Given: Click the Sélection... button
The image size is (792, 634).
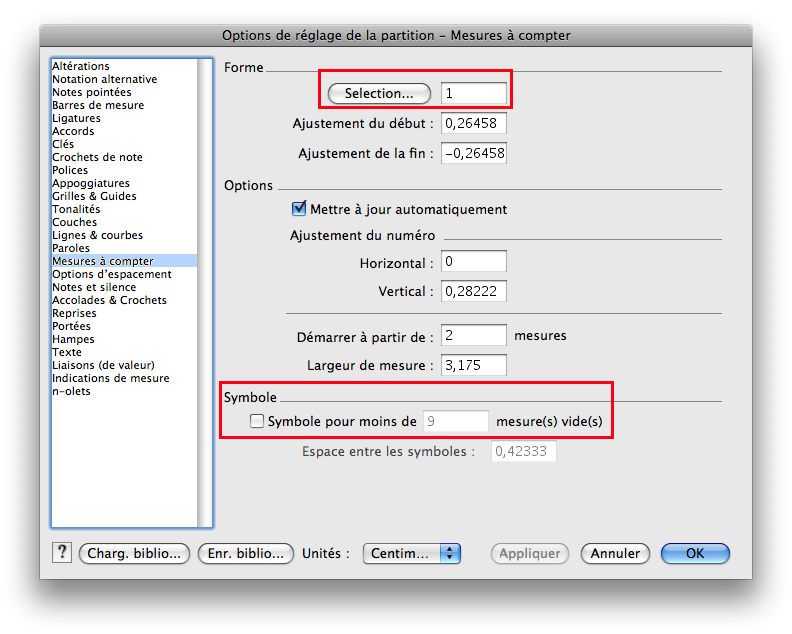Looking at the screenshot, I should point(379,93).
